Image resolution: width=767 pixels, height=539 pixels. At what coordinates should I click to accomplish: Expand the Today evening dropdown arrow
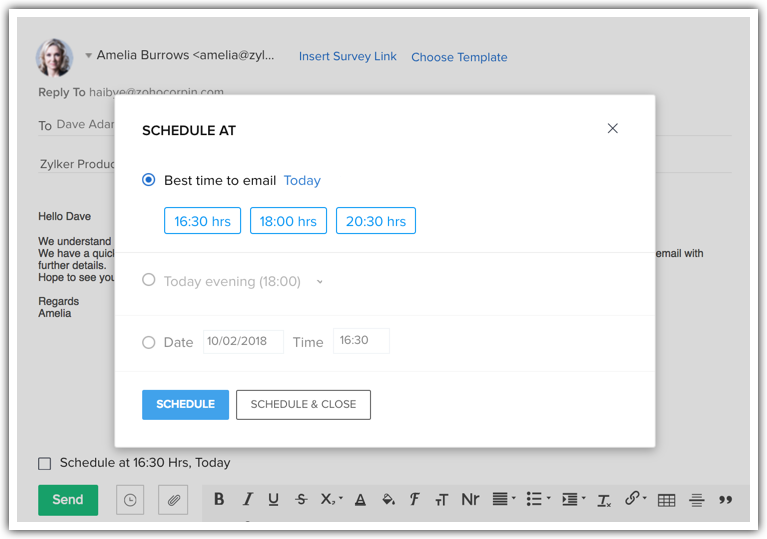tap(320, 282)
